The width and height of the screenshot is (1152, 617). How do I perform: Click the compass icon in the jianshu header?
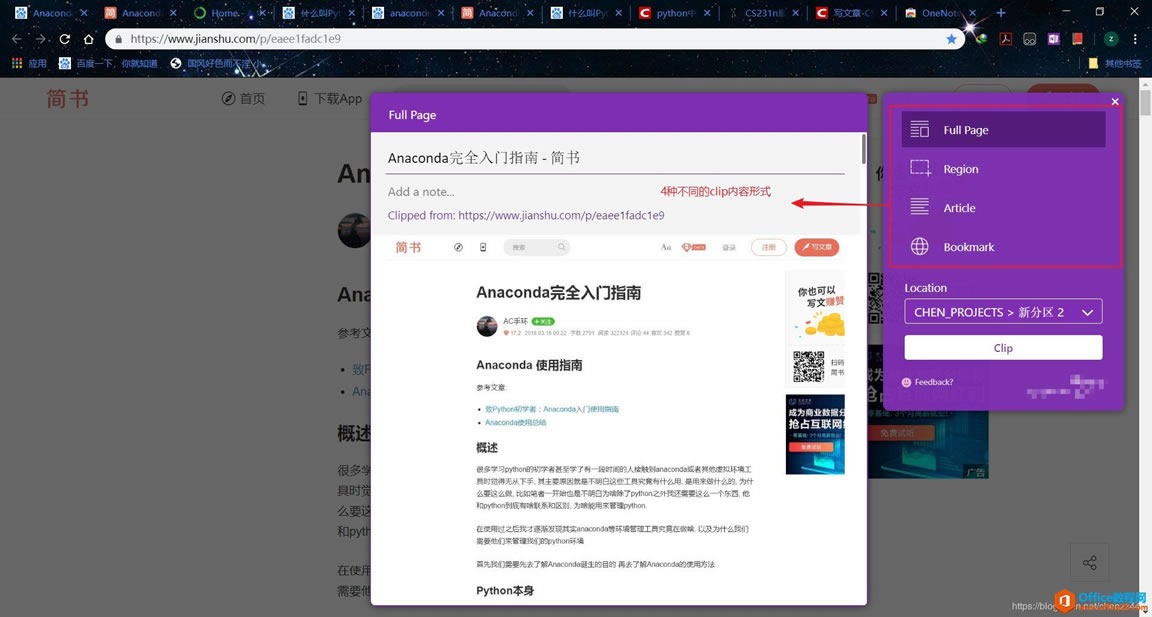coord(458,246)
